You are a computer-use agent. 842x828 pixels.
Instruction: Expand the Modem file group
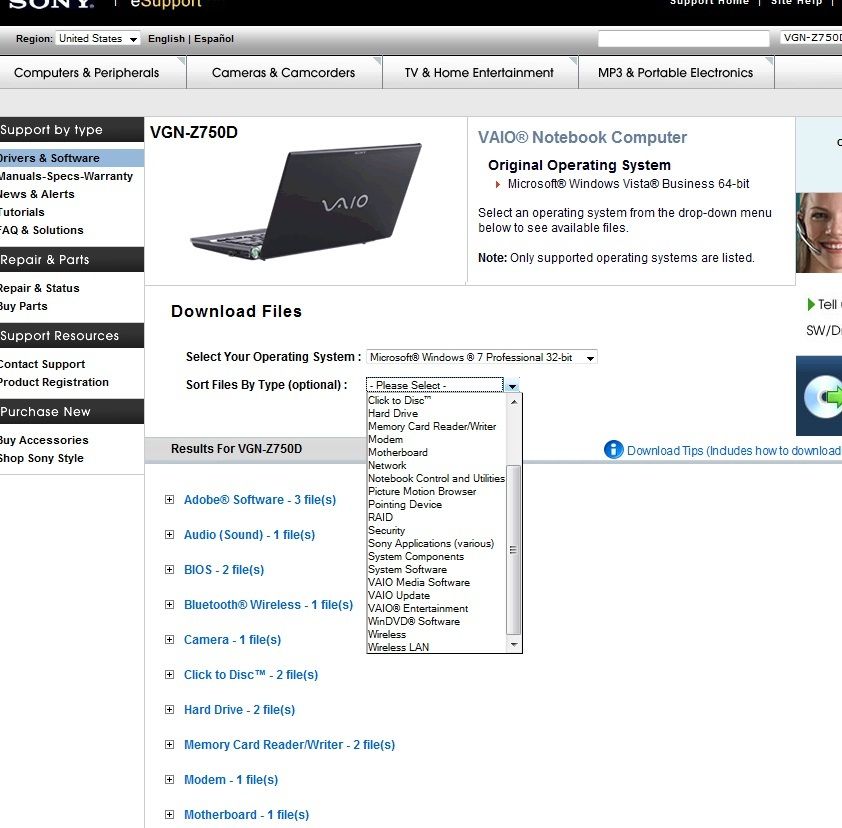[x=169, y=779]
